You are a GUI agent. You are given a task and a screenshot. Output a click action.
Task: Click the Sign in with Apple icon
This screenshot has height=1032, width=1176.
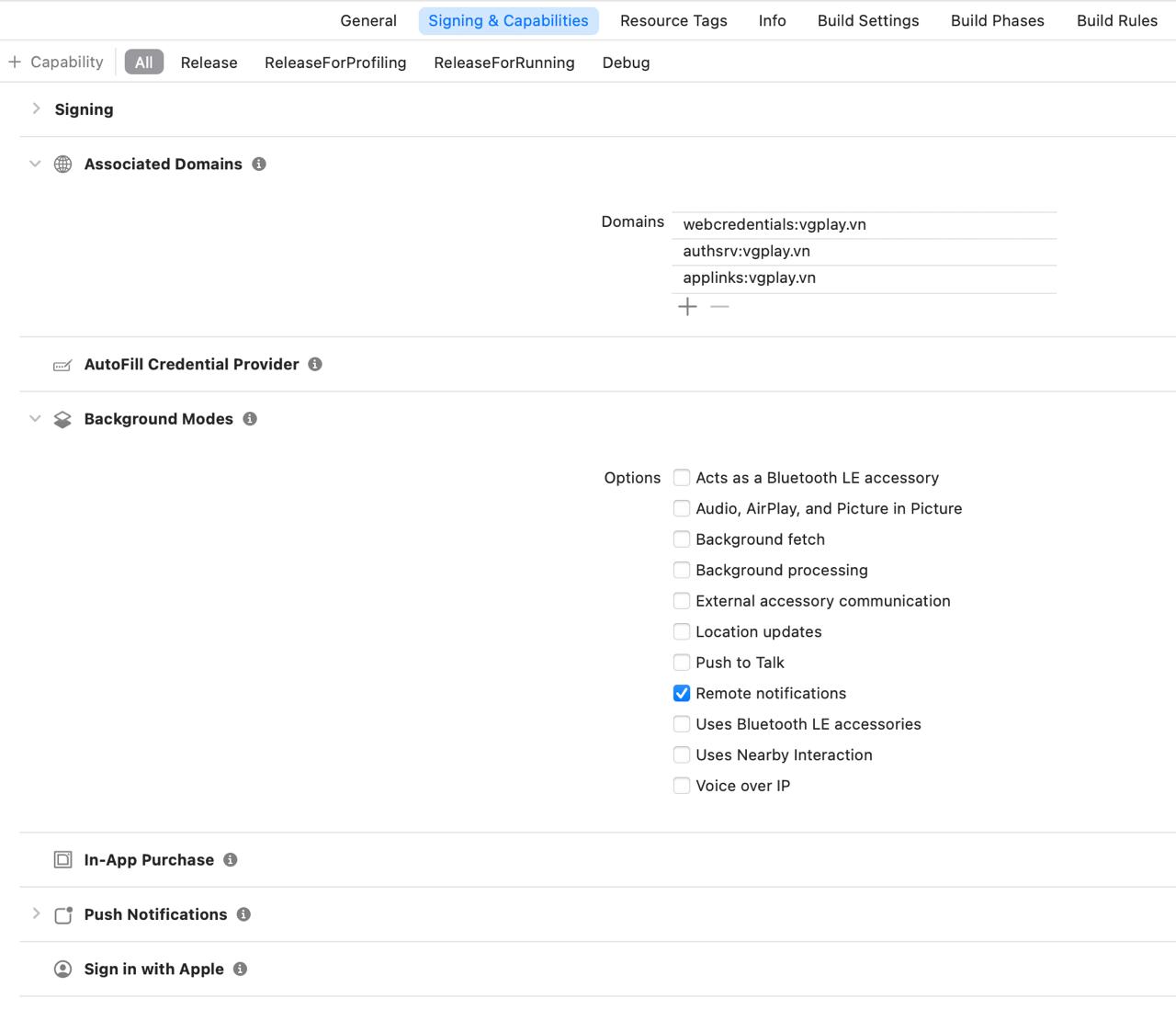(x=62, y=969)
